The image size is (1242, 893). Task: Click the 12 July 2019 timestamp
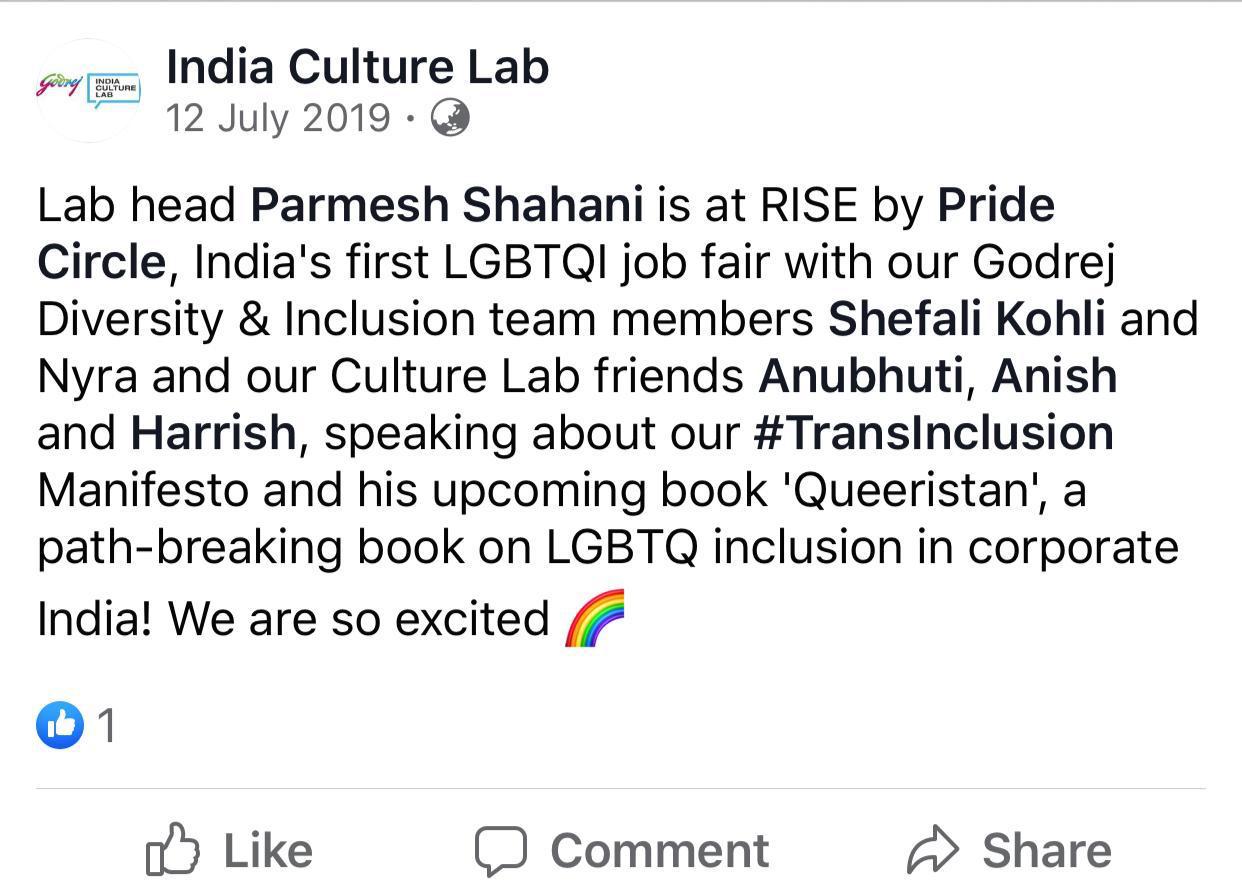[x=278, y=119]
